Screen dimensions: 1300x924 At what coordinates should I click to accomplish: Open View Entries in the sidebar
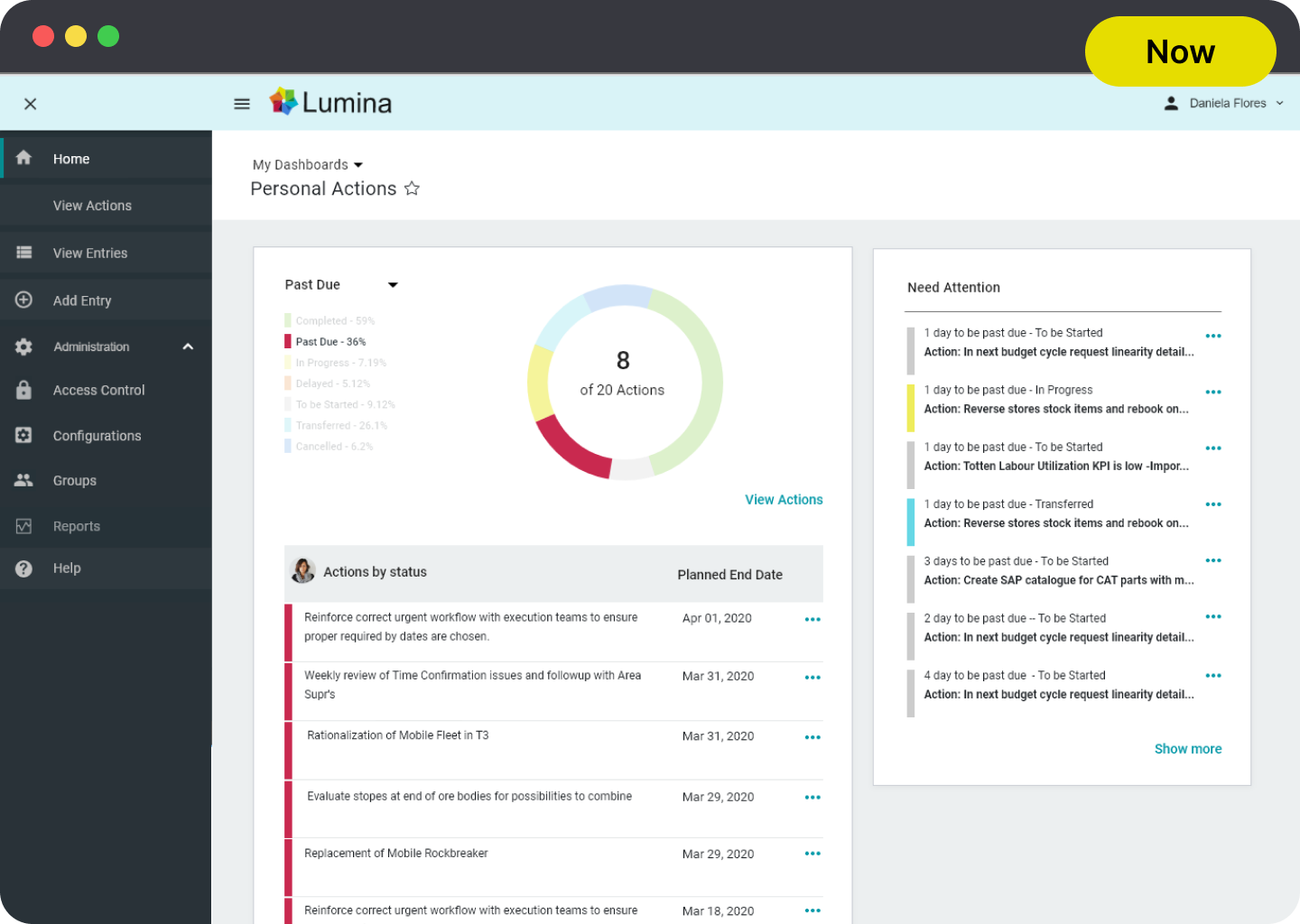(106, 253)
